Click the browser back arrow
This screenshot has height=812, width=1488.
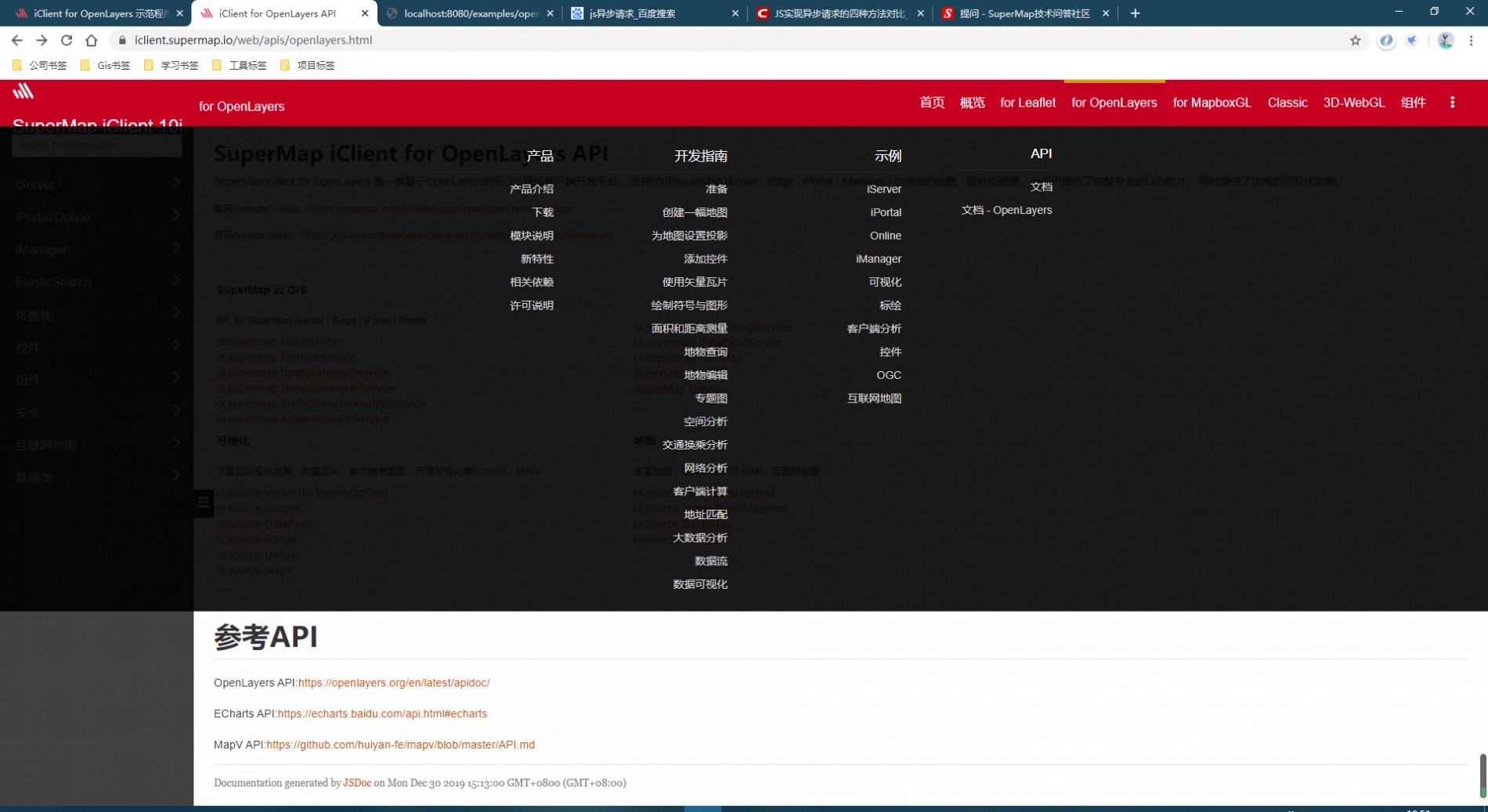(x=17, y=40)
